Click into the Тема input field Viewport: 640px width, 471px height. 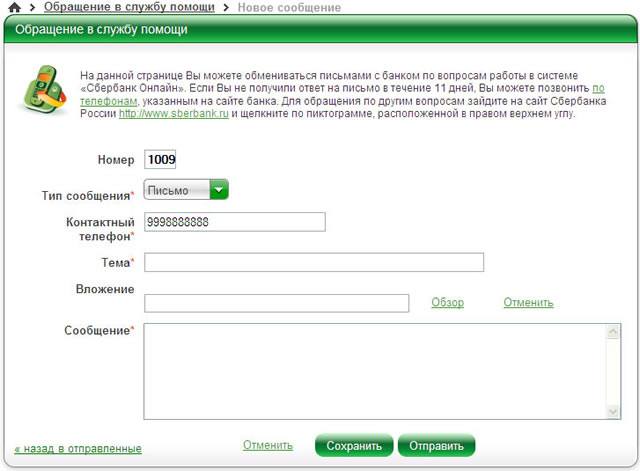pos(314,262)
